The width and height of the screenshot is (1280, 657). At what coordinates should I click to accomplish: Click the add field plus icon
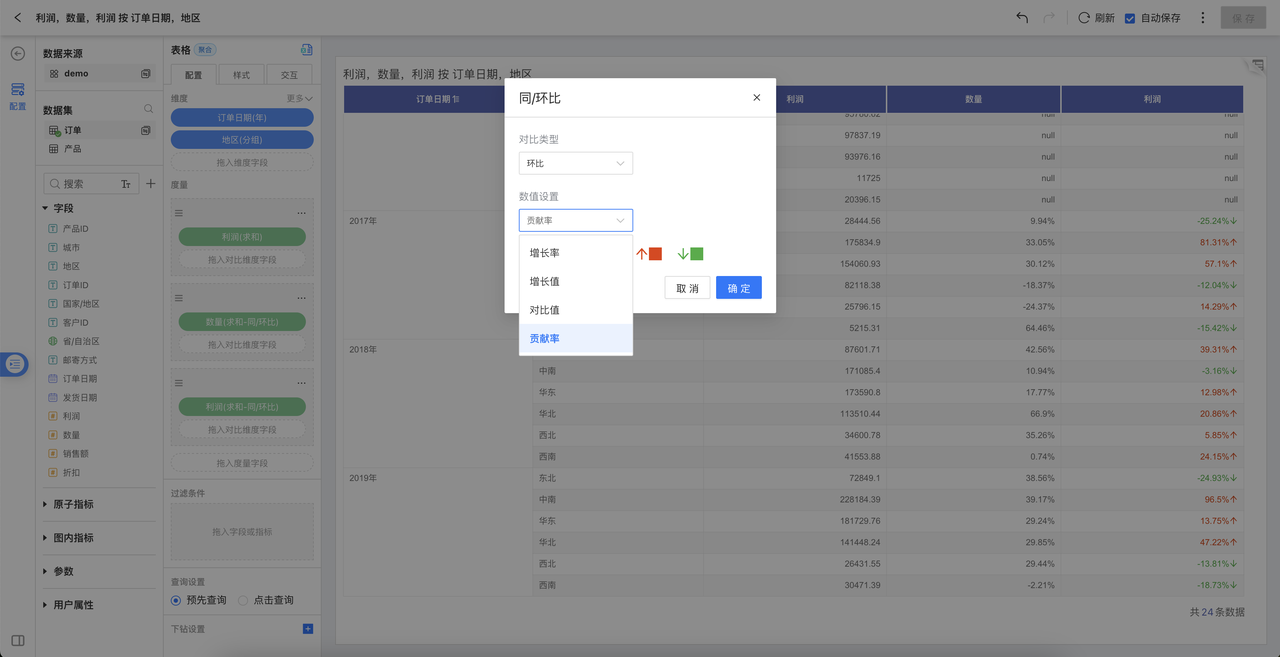pyautogui.click(x=151, y=184)
